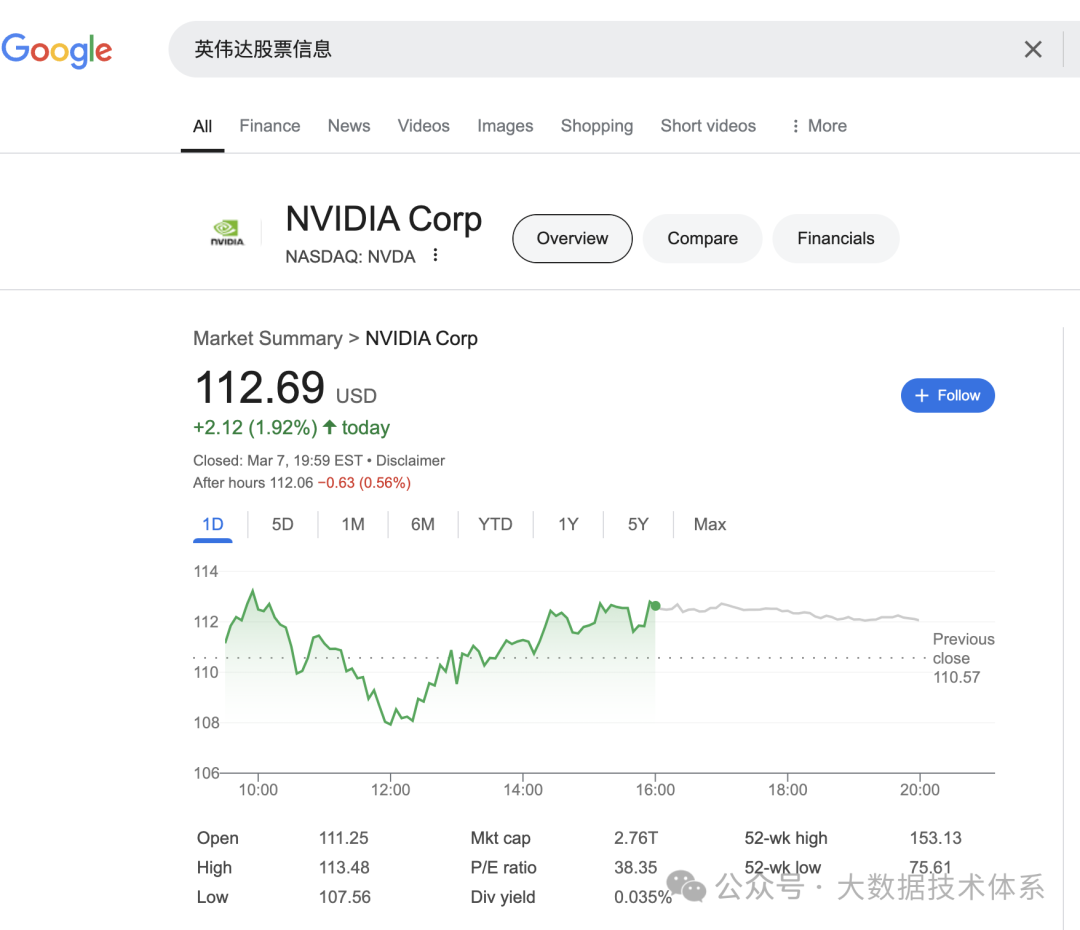Switch to the Finance tab
Image resolution: width=1080 pixels, height=930 pixels.
point(269,126)
